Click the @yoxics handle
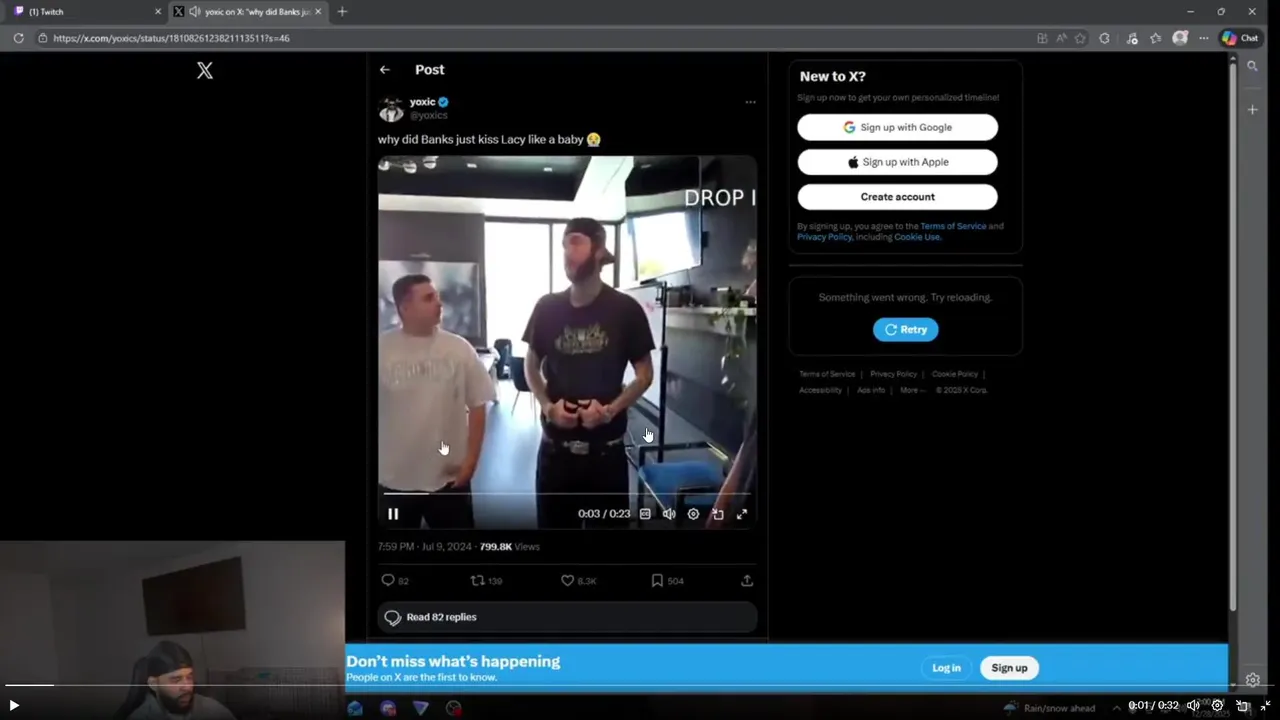The width and height of the screenshot is (1280, 720). pyautogui.click(x=428, y=115)
